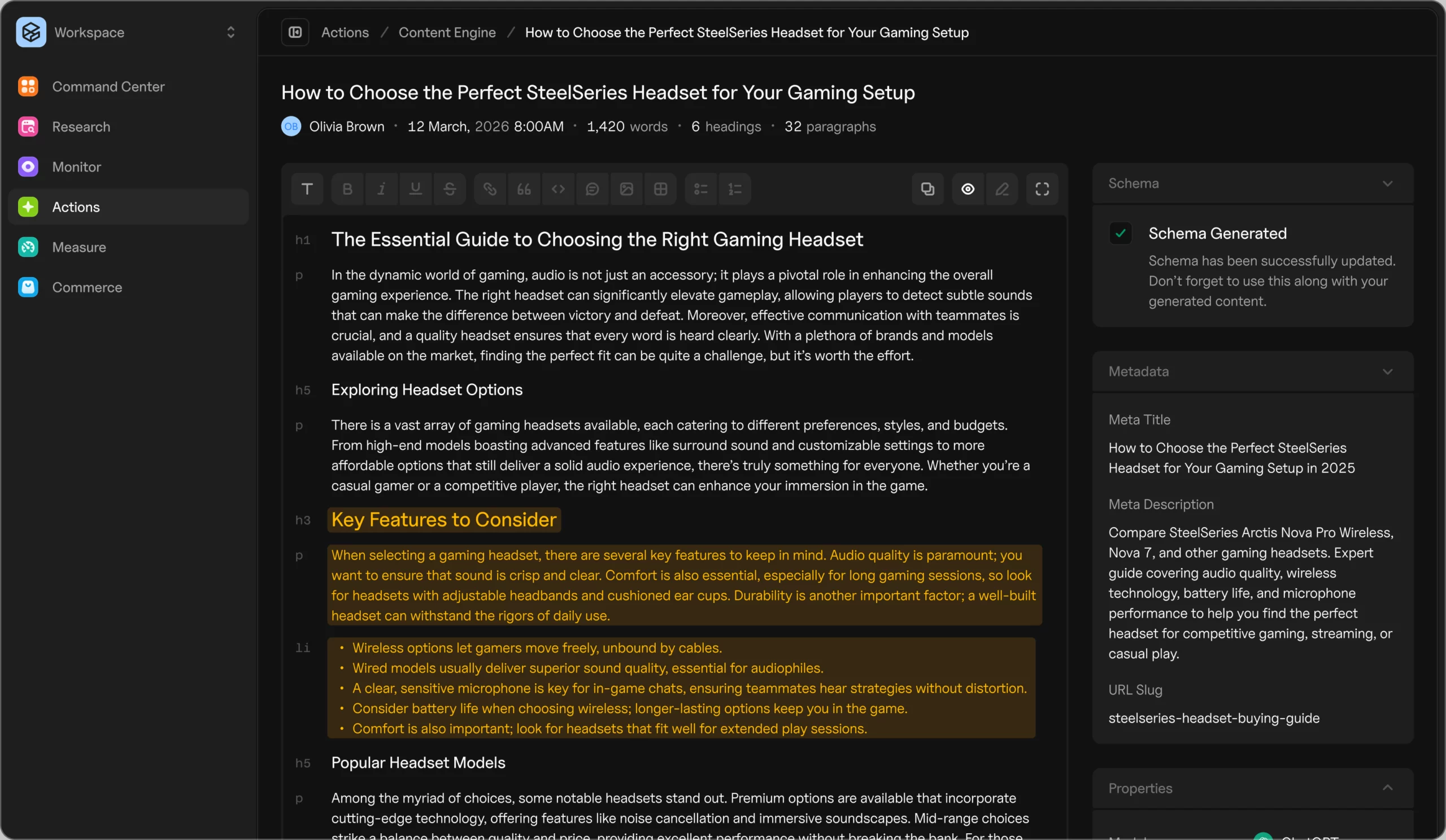Enter fullscreen editor mode

coord(1042,189)
